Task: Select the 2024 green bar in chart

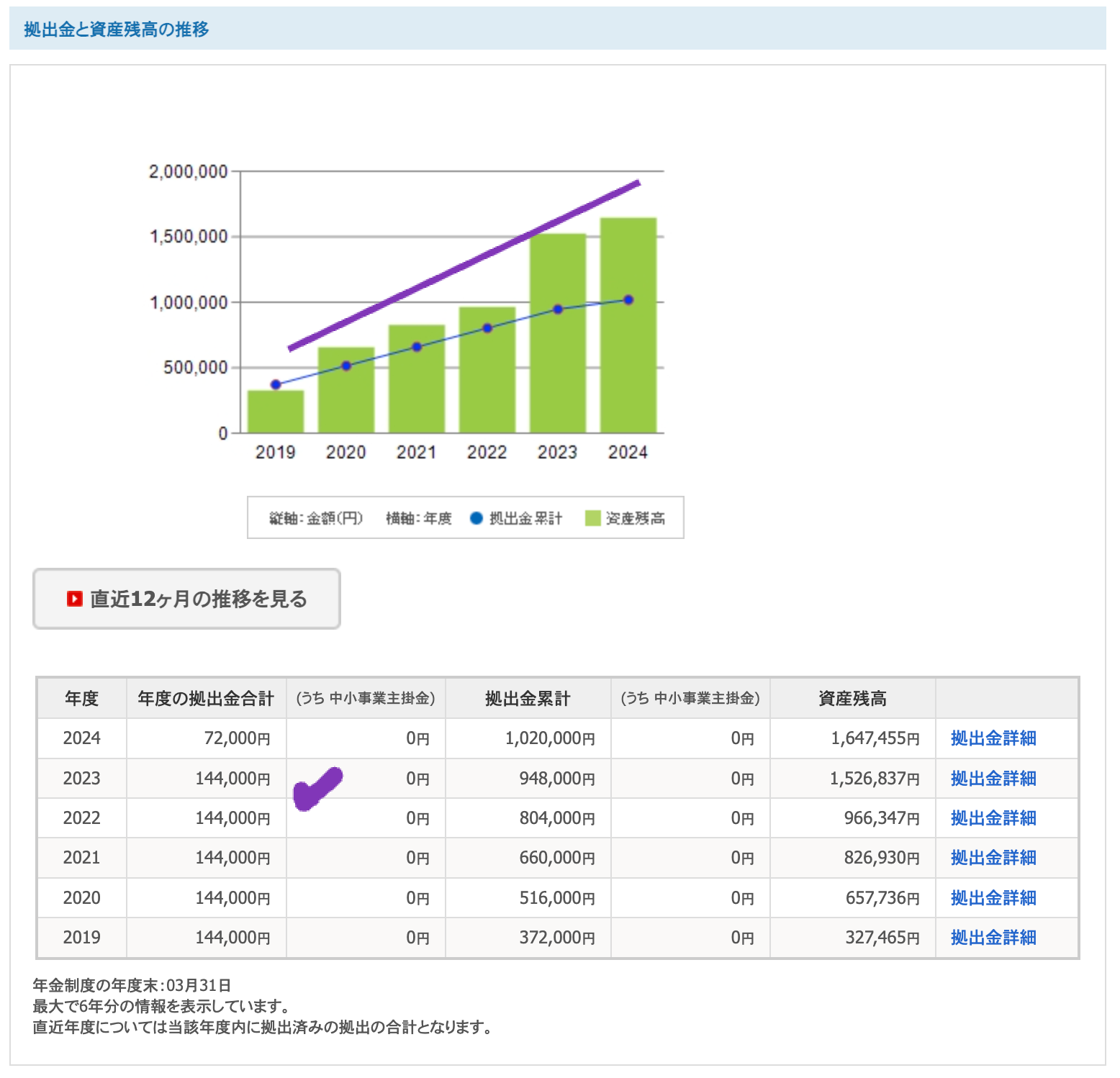Action: (628, 325)
